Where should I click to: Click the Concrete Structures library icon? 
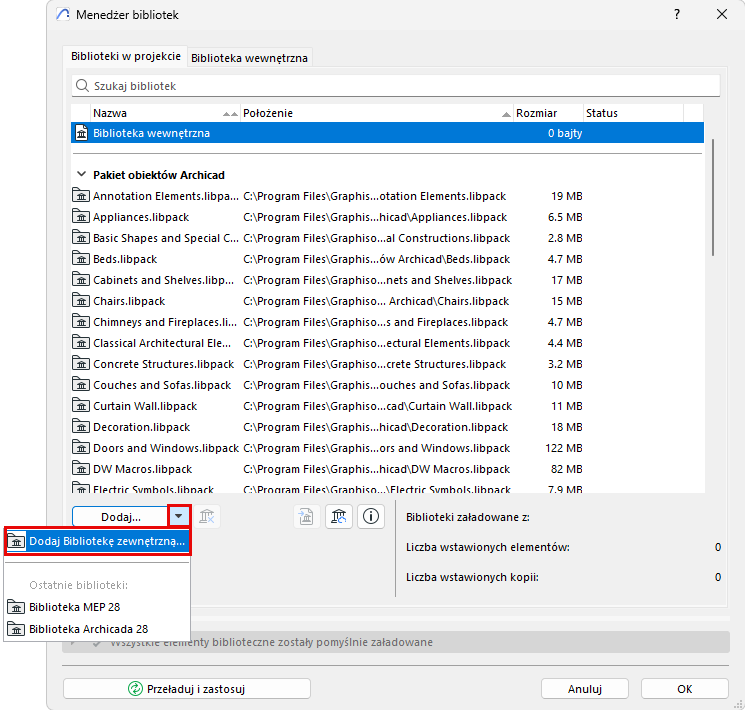(x=81, y=364)
